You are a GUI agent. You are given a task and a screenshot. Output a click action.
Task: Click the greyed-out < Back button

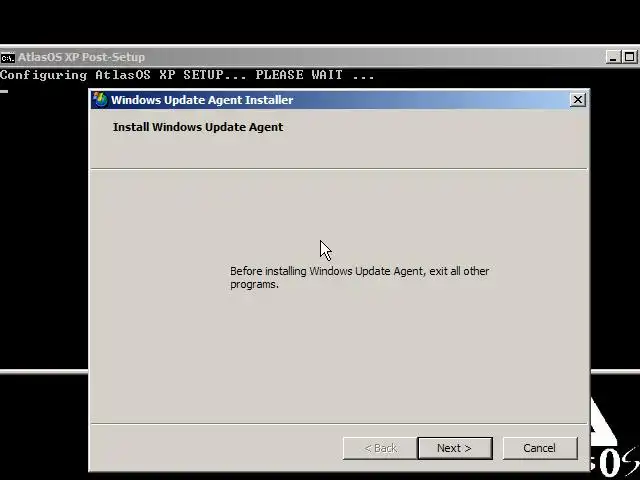(380, 448)
